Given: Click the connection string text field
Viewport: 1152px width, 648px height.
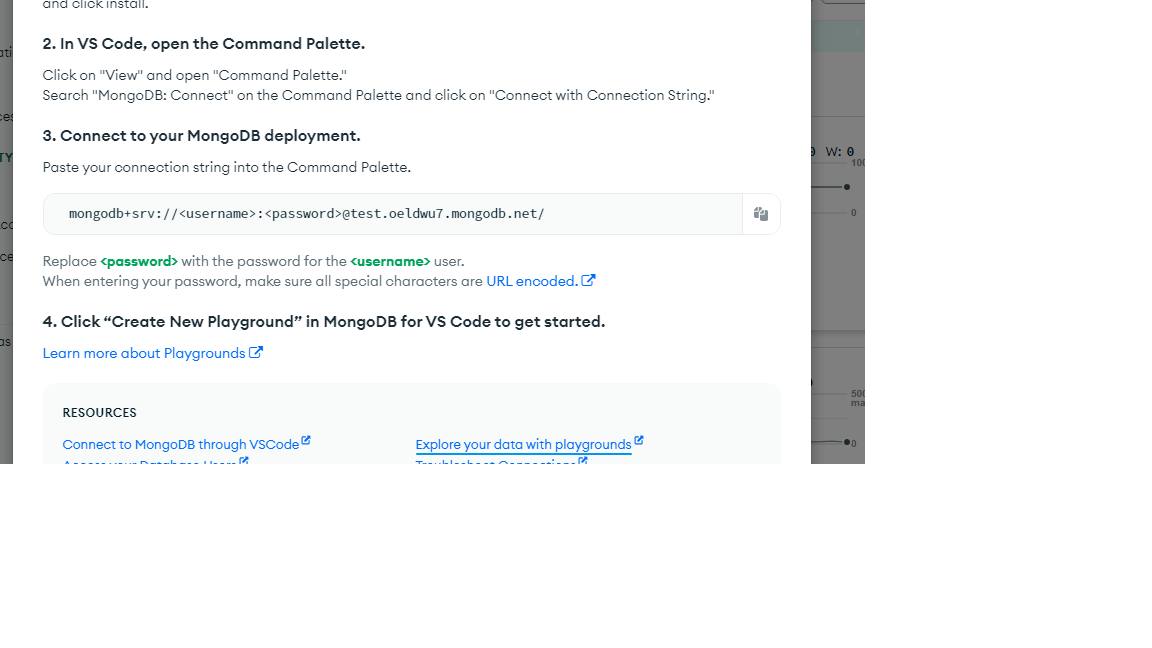Looking at the screenshot, I should click(392, 214).
